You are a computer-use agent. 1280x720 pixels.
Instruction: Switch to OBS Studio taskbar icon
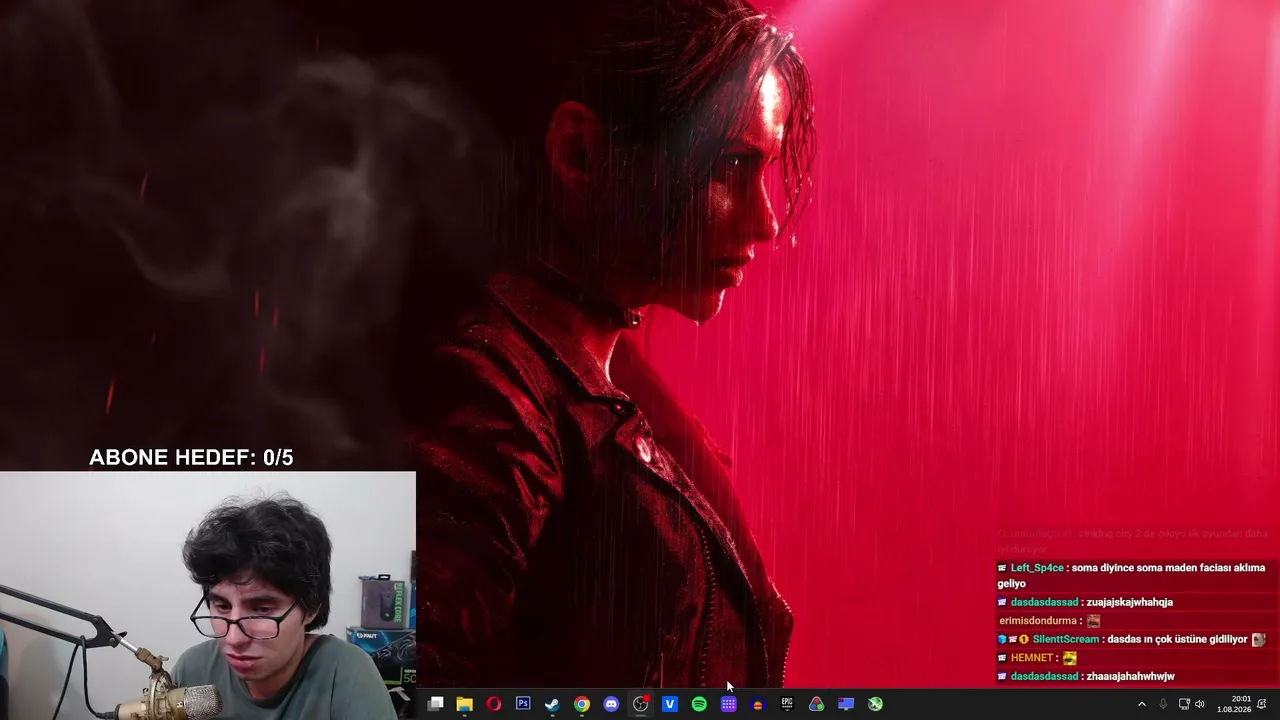coord(640,704)
